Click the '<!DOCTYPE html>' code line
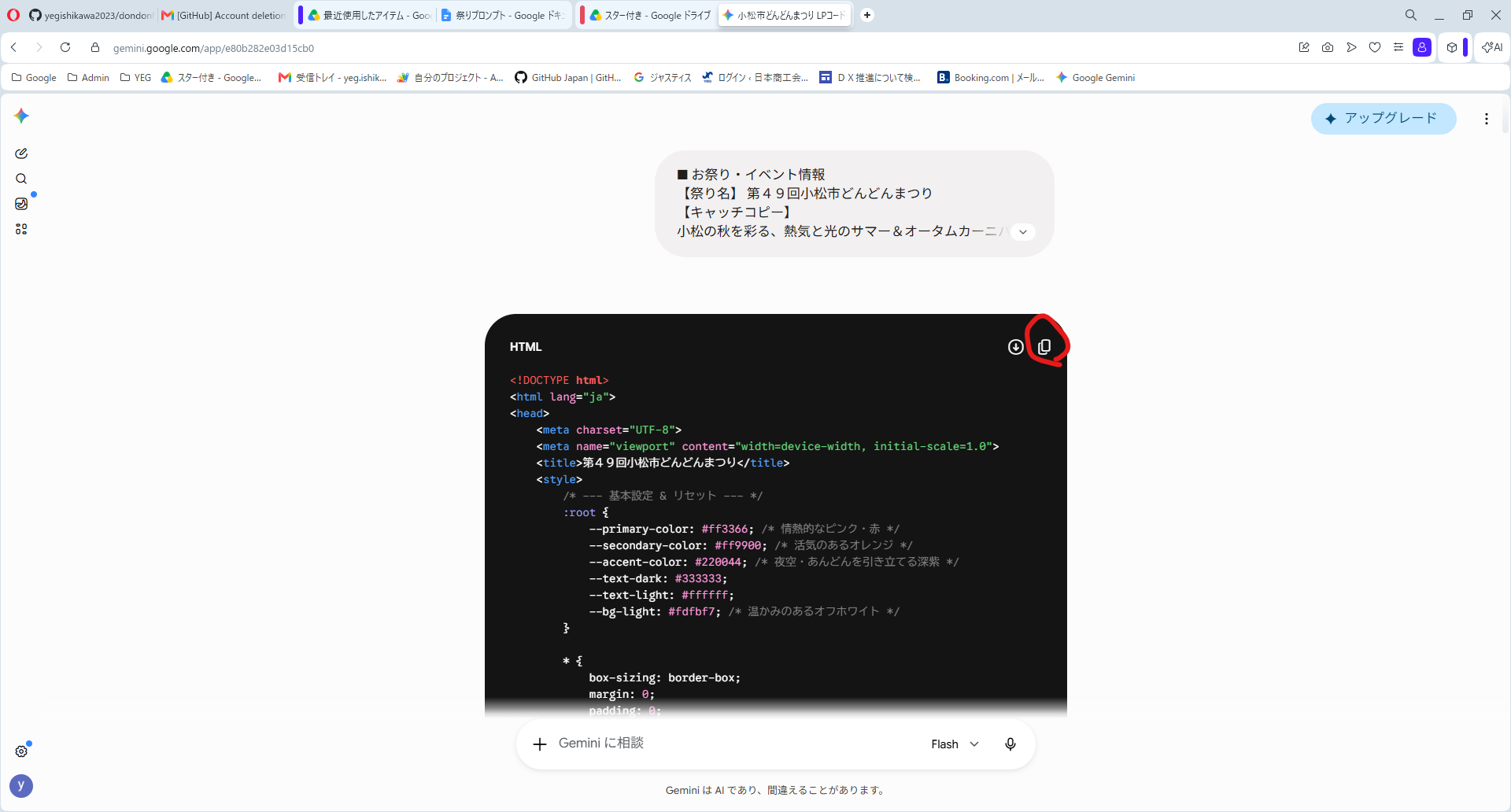Viewport: 1511px width, 812px height. [559, 380]
